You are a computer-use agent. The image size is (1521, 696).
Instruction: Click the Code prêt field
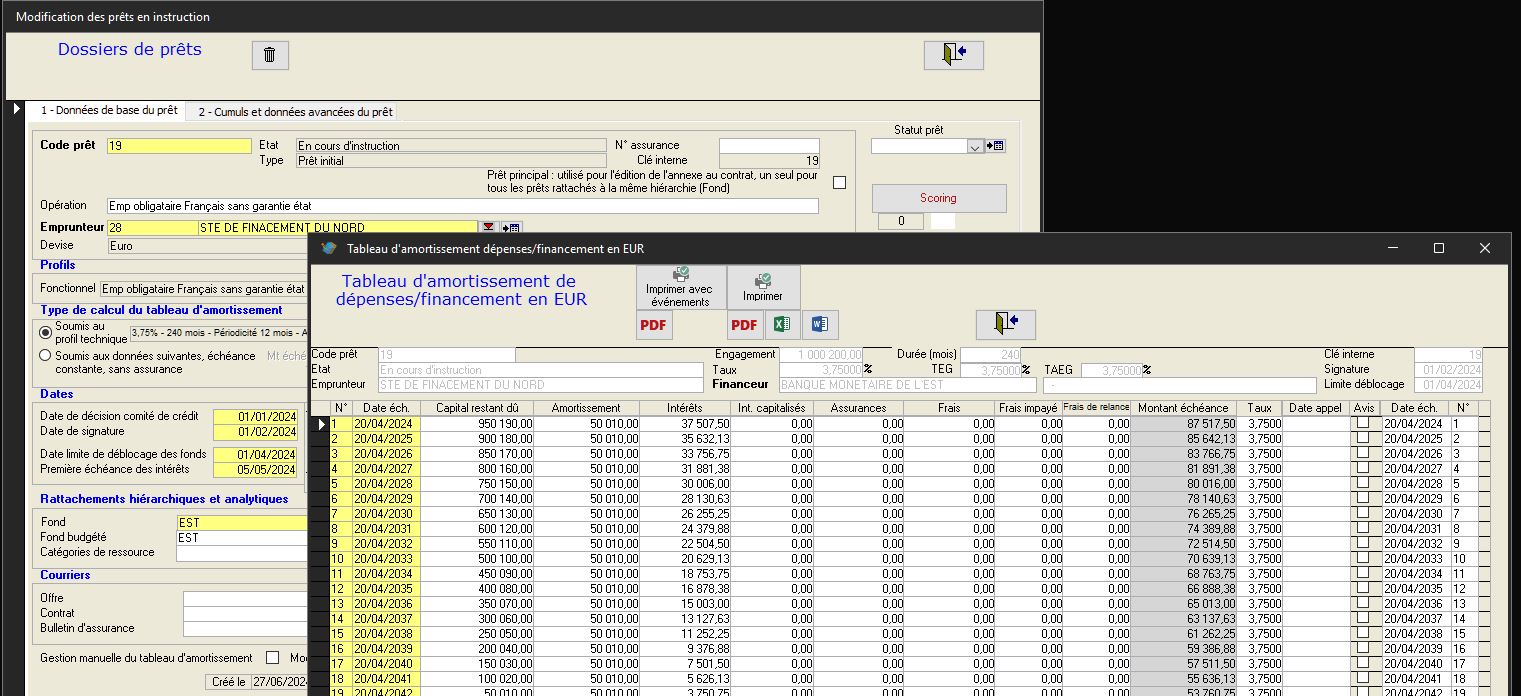click(179, 146)
